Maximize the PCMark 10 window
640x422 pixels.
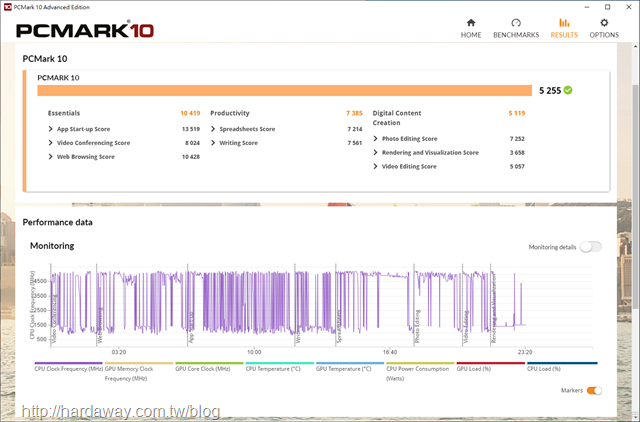(607, 7)
